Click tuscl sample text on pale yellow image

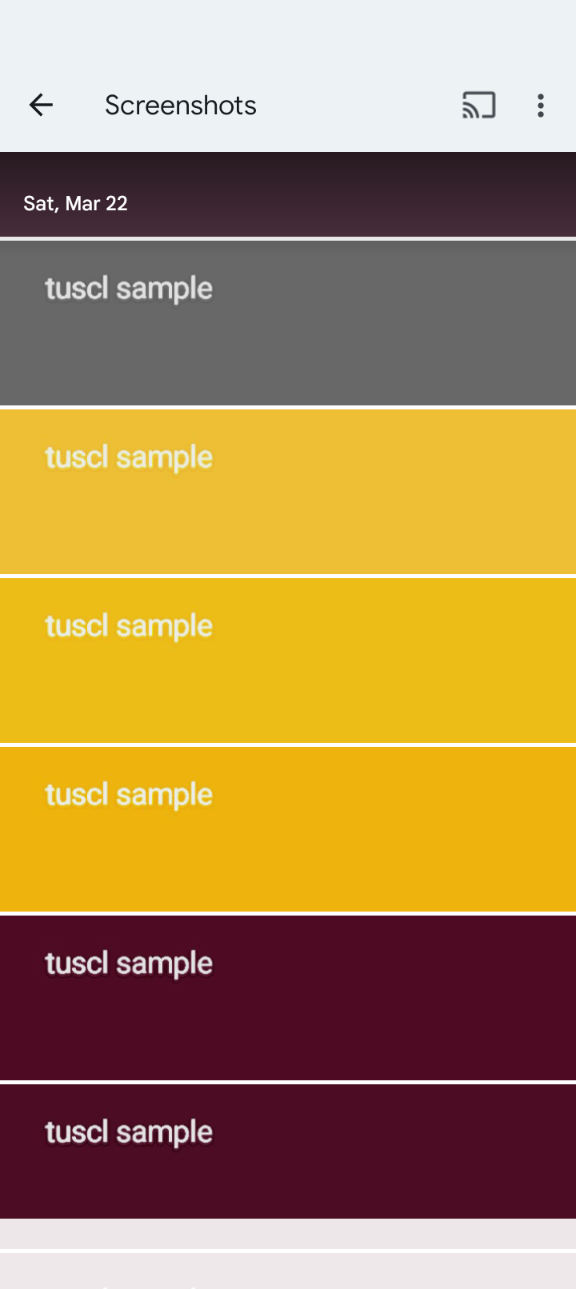pyautogui.click(x=129, y=458)
